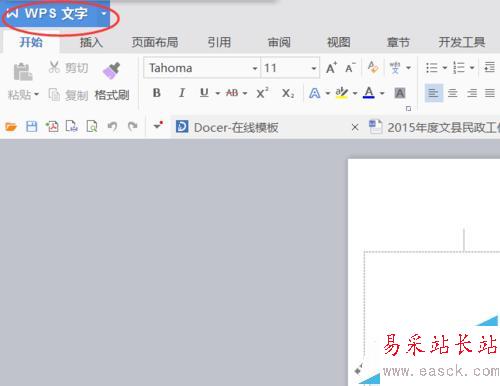Toggle subscript X₂ formatting
The image size is (500, 386).
point(288,93)
